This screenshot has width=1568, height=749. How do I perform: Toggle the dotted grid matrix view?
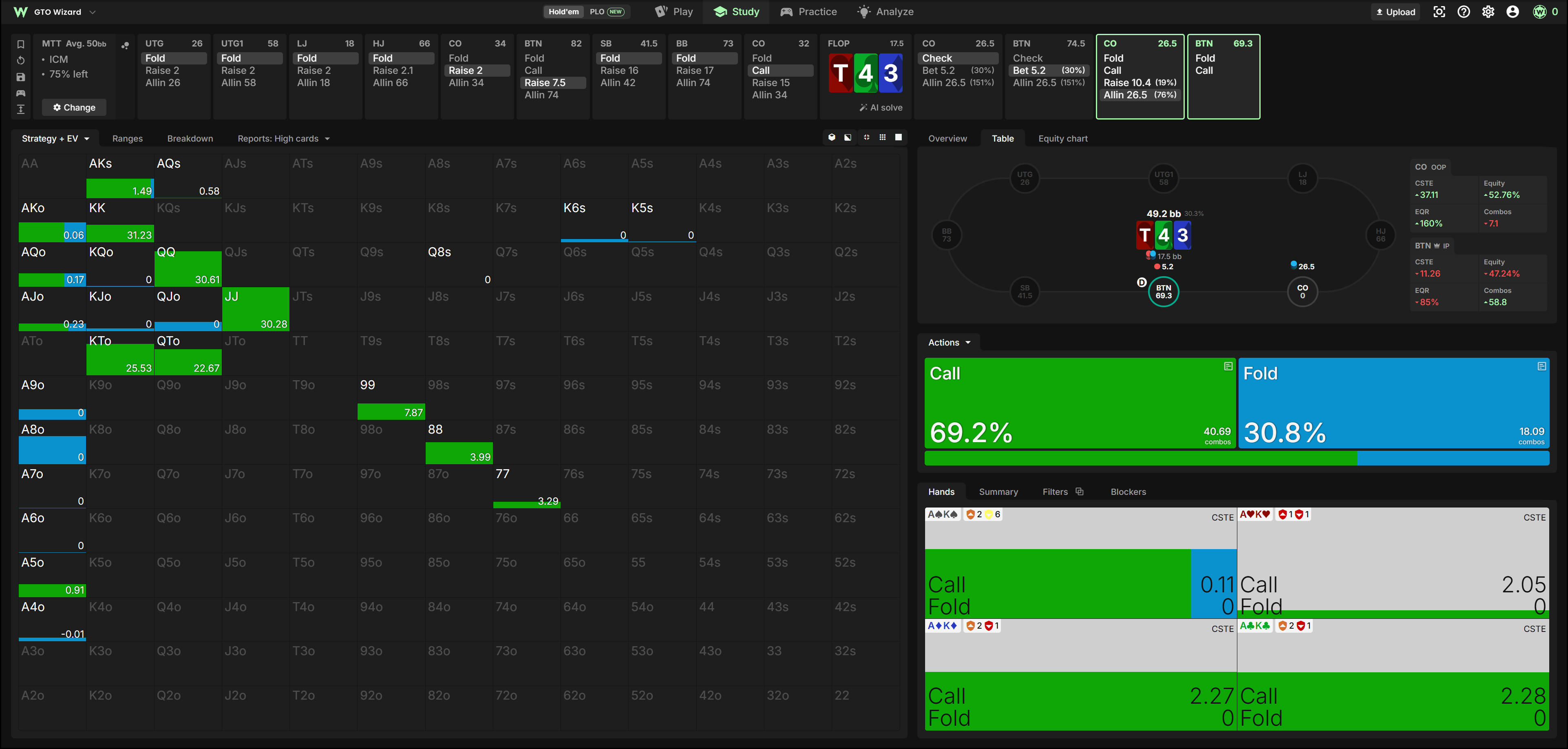883,137
